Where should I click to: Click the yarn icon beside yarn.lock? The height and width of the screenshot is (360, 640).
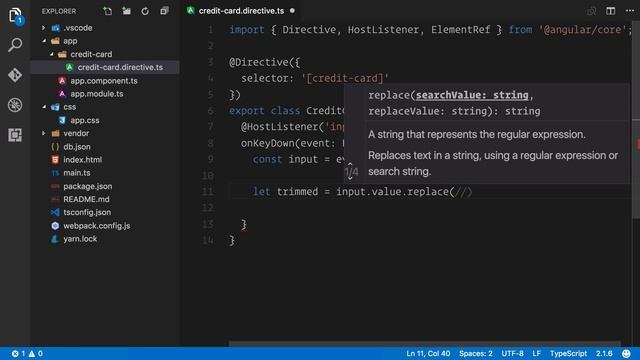tap(55, 239)
